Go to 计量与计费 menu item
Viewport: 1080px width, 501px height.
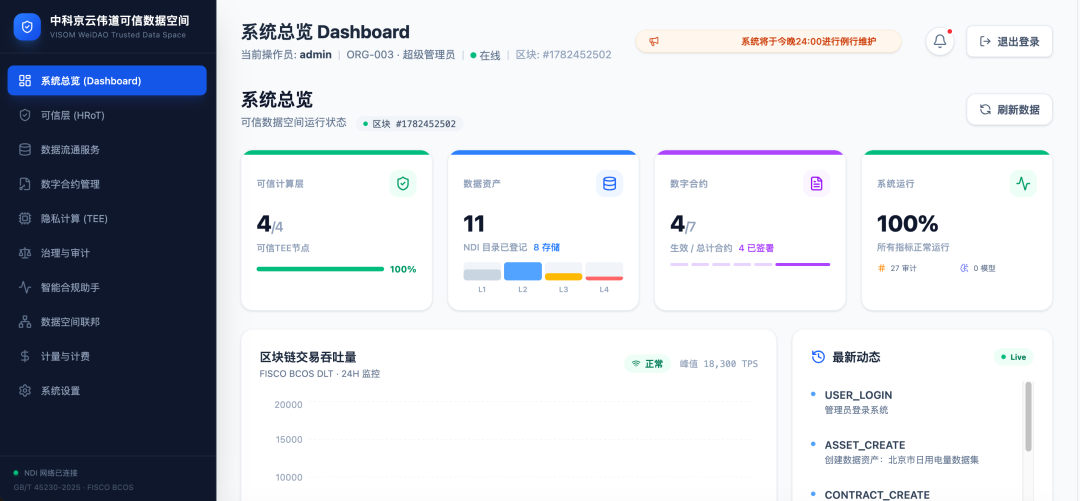107,356
